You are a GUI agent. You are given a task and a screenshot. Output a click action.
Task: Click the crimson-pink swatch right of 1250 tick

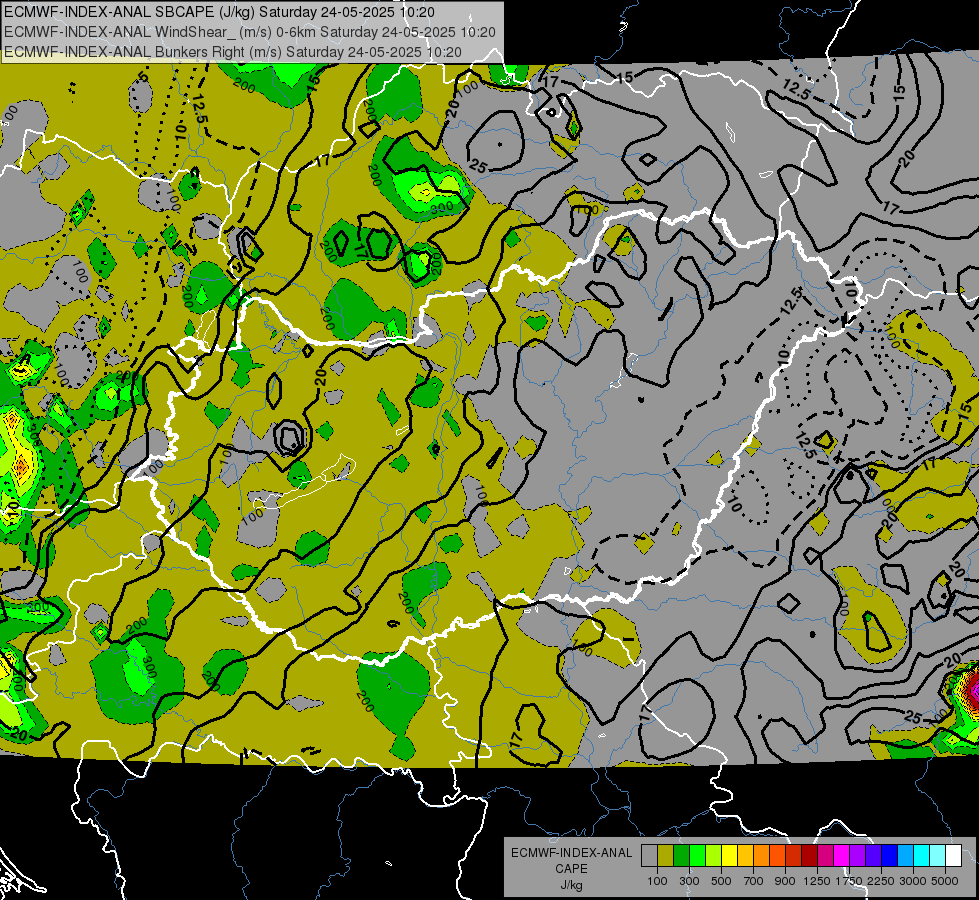tap(825, 856)
